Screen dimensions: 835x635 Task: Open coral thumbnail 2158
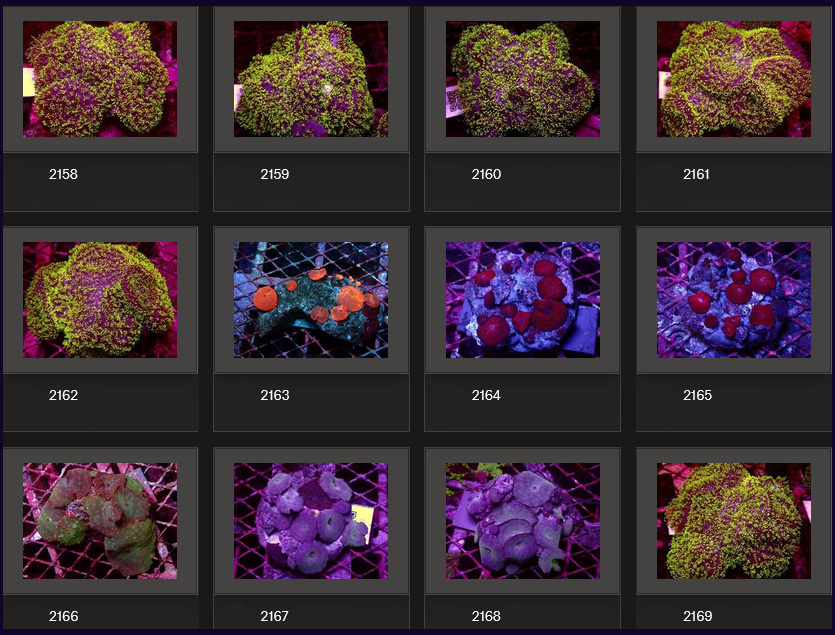pos(100,79)
